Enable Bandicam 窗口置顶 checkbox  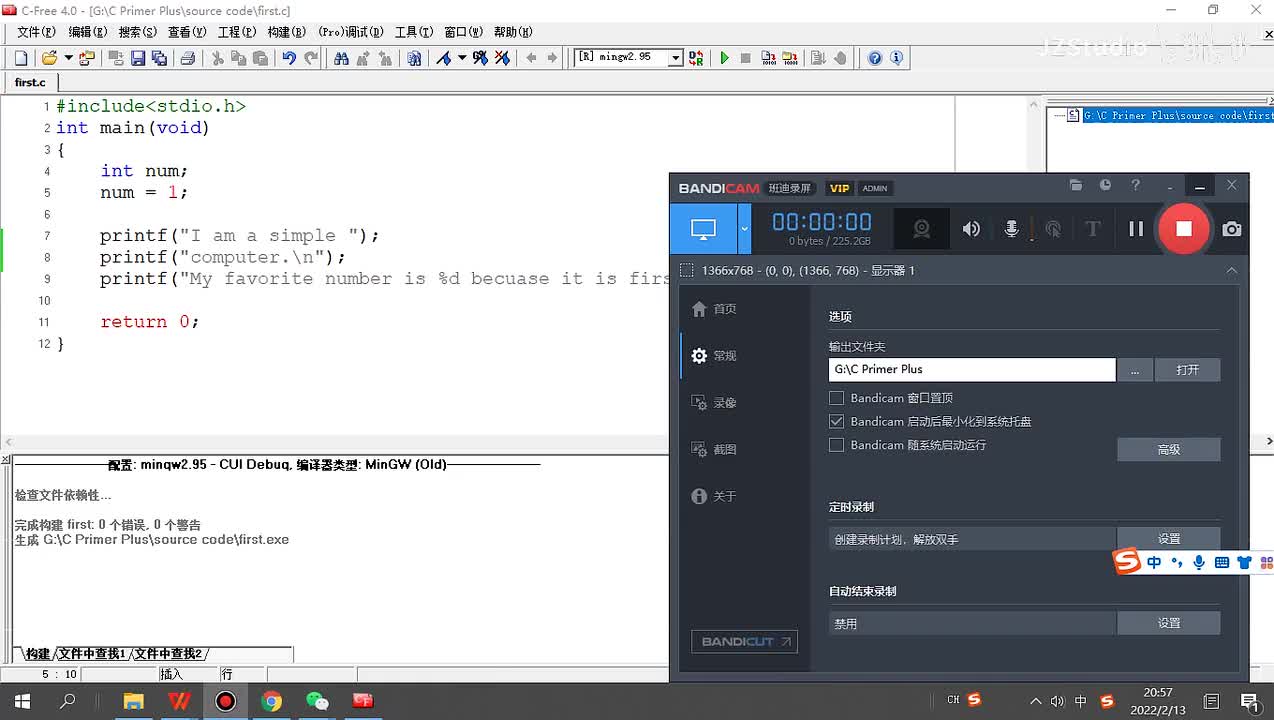(837, 398)
